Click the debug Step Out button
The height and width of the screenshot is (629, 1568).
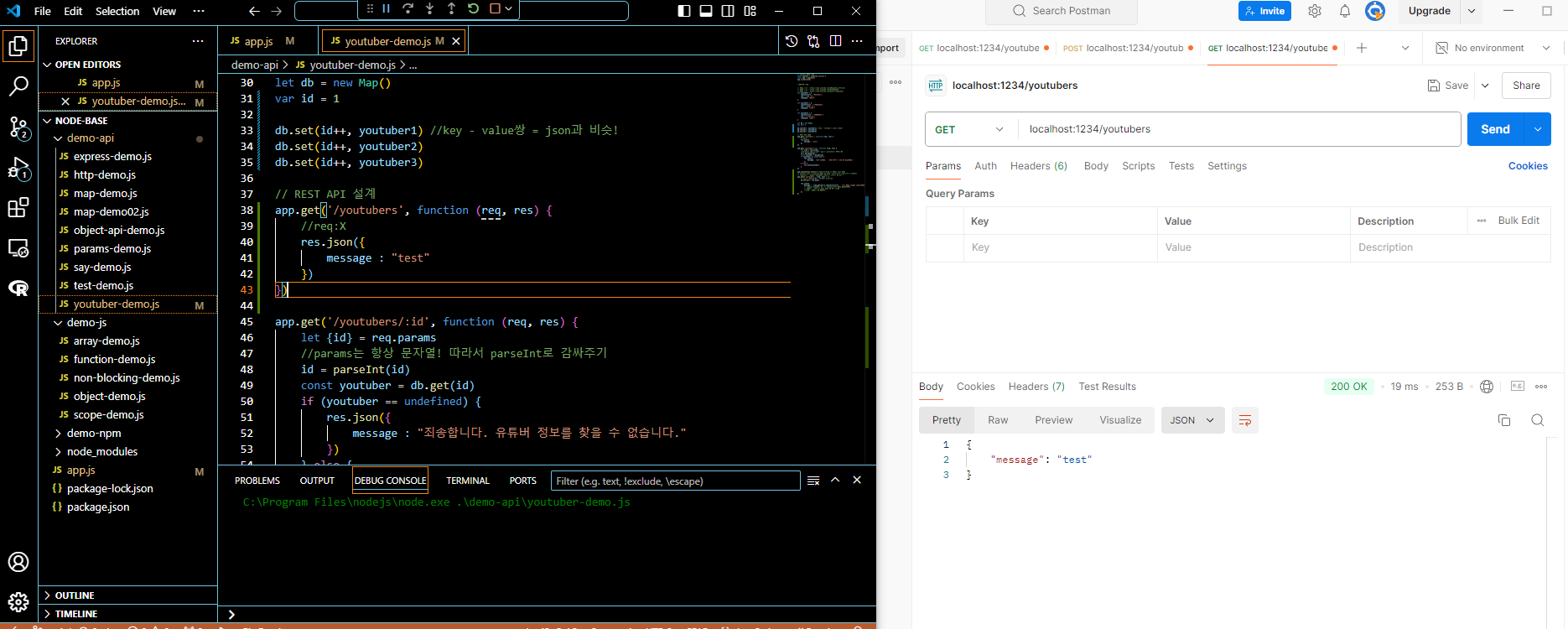[x=451, y=8]
